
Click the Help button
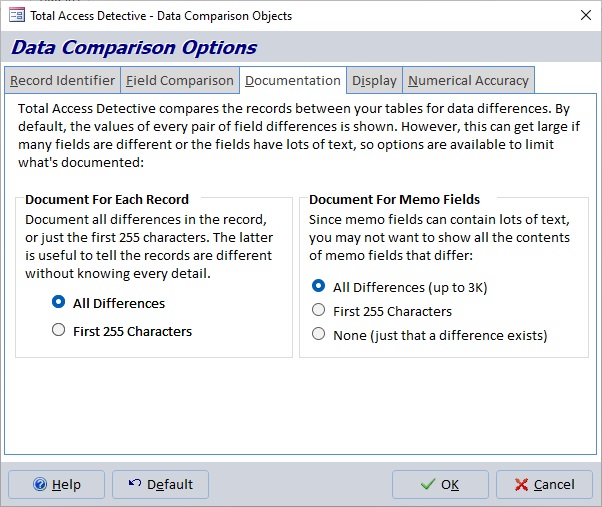click(56, 484)
